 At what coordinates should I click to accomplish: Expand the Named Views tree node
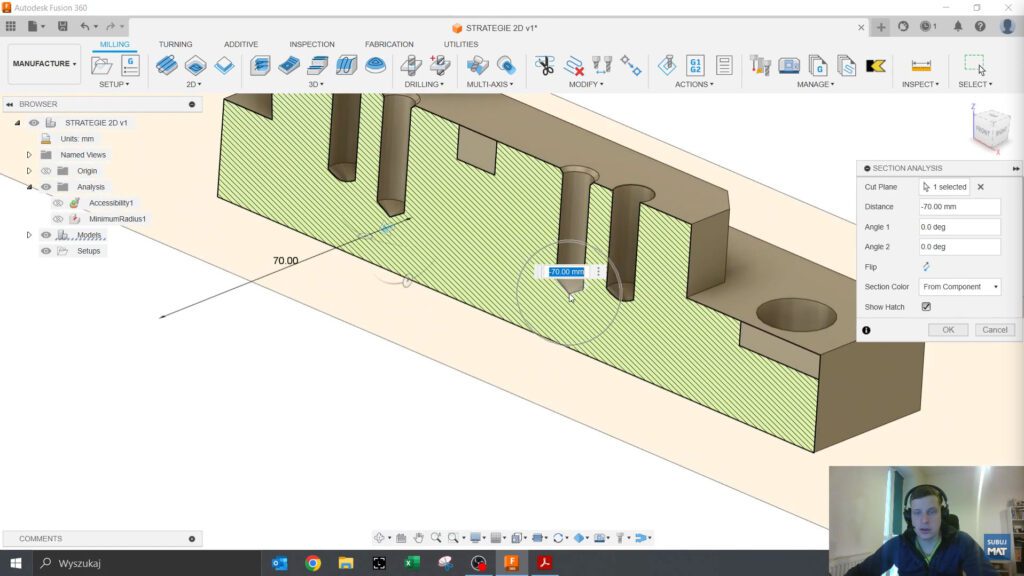pos(29,155)
